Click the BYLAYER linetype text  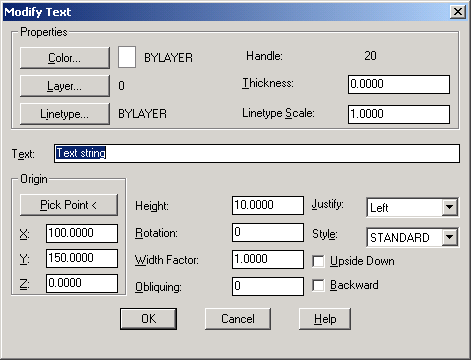pos(142,114)
